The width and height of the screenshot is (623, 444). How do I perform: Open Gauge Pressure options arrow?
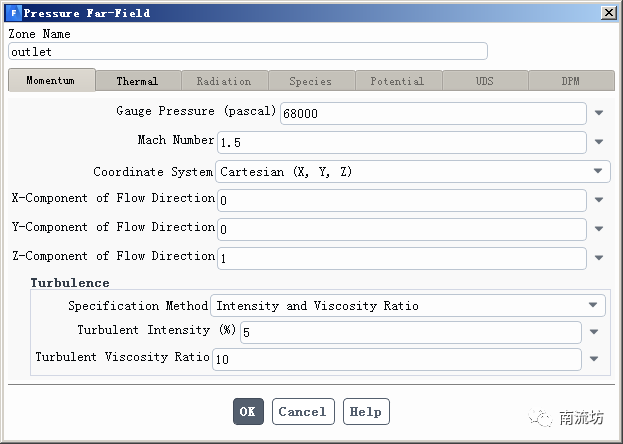pos(598,114)
